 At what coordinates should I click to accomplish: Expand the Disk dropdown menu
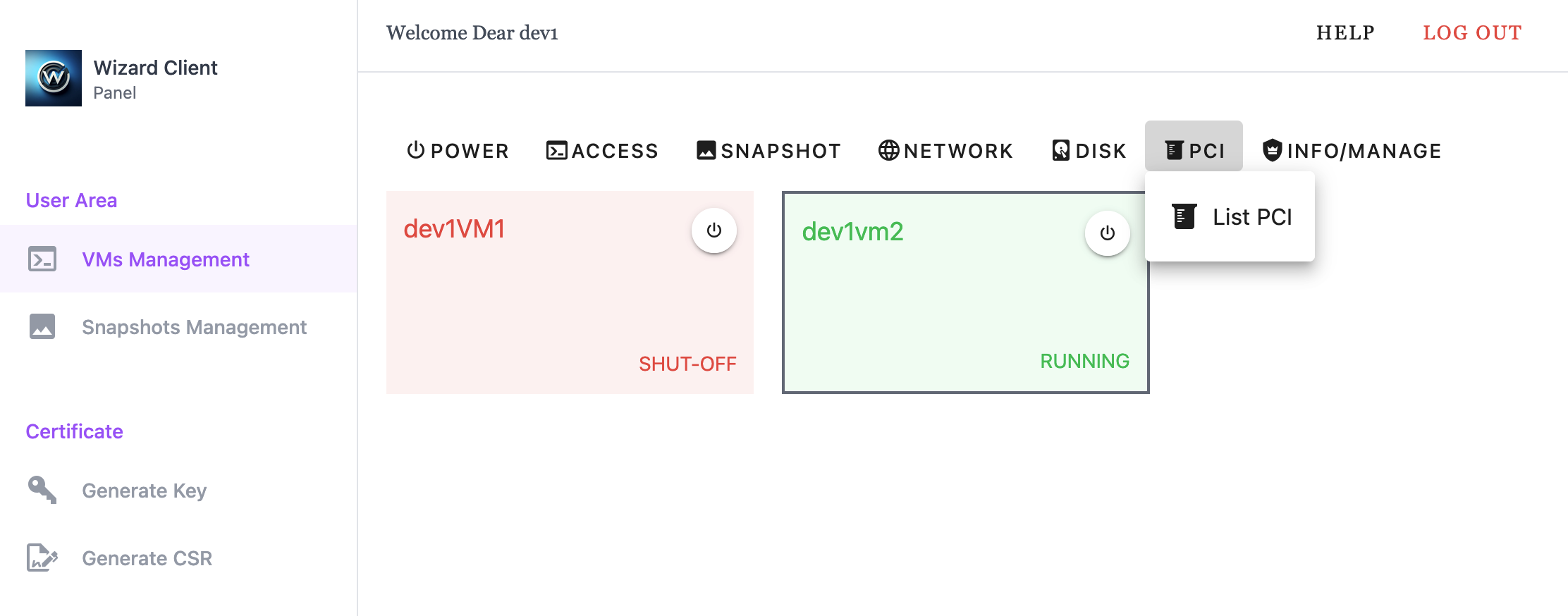(x=1089, y=151)
